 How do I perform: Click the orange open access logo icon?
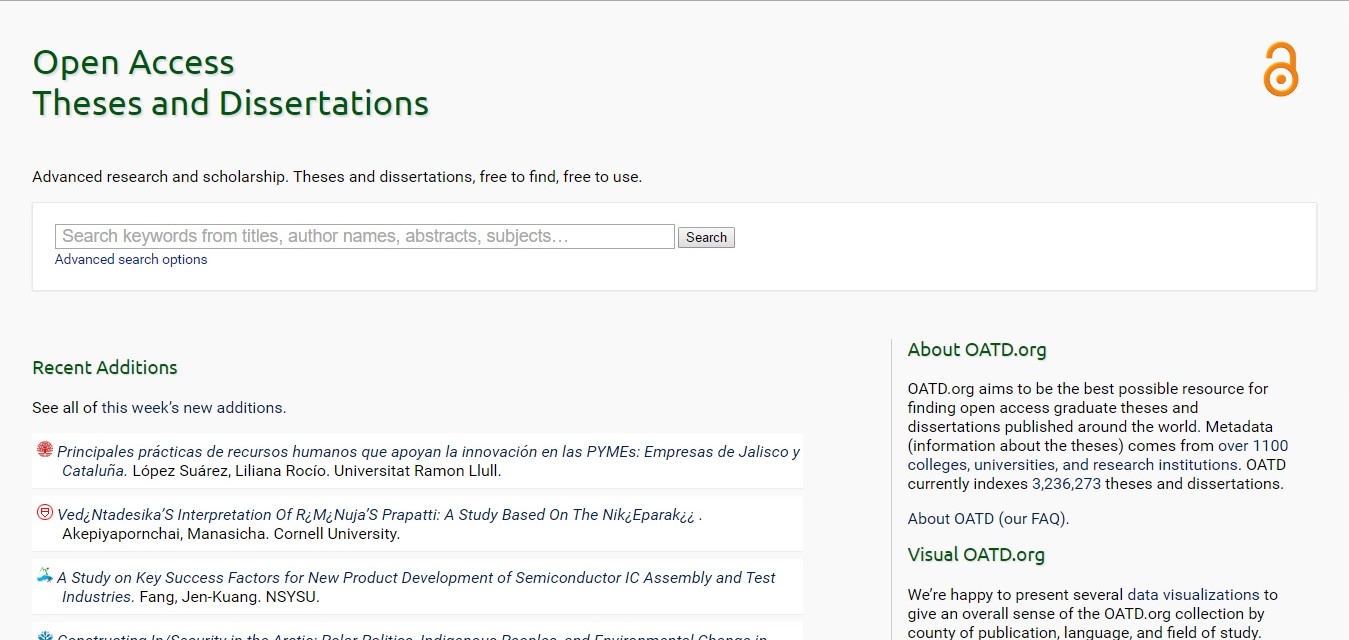(1280, 69)
